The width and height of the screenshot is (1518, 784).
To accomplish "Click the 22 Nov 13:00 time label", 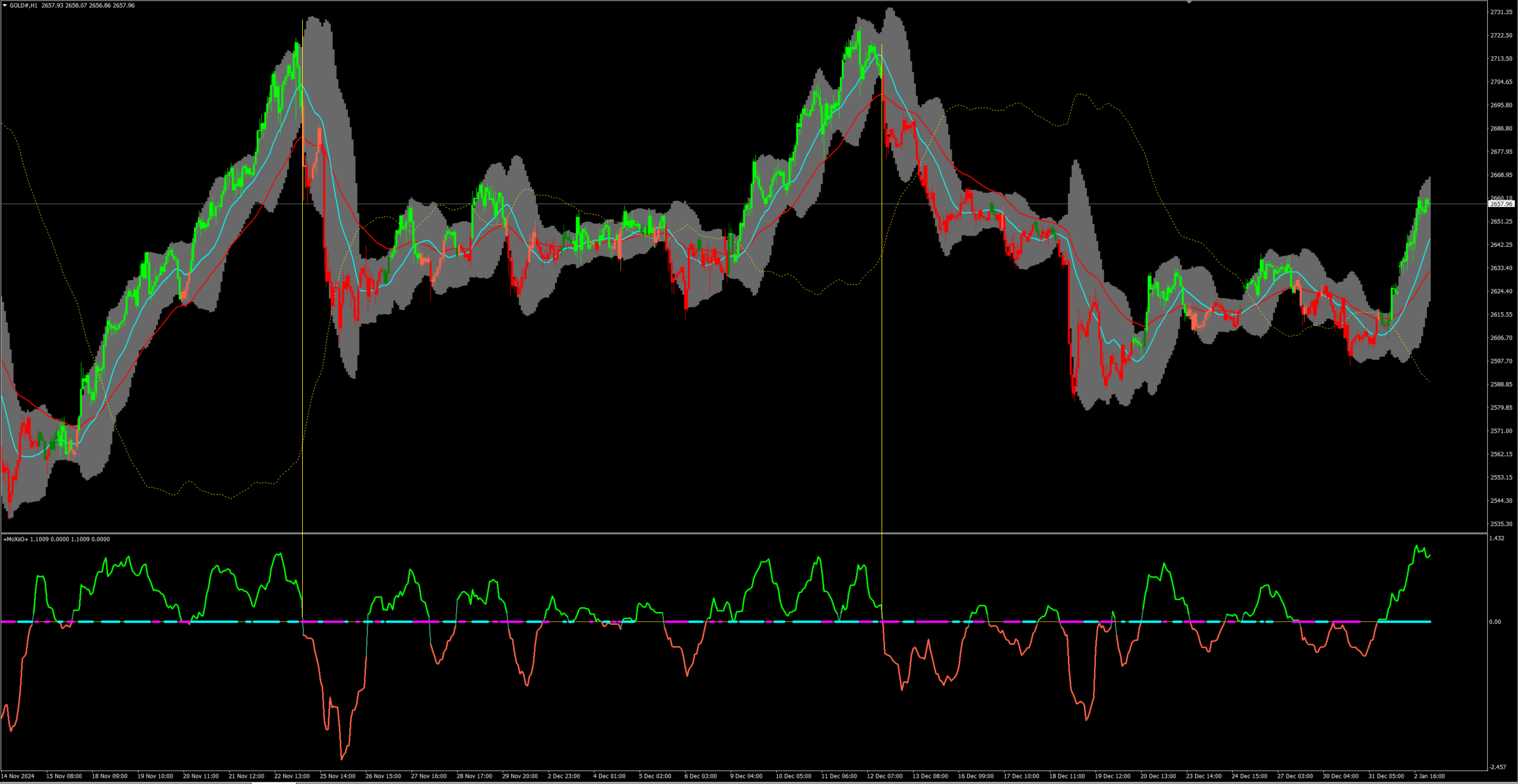I will coord(291,776).
